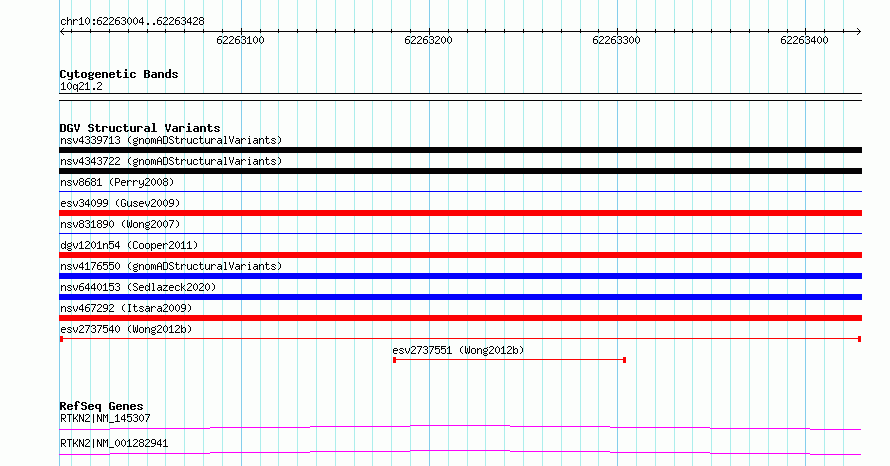Click the right arrowhead of the ruler
The height and width of the screenshot is (466, 890).
858,31
